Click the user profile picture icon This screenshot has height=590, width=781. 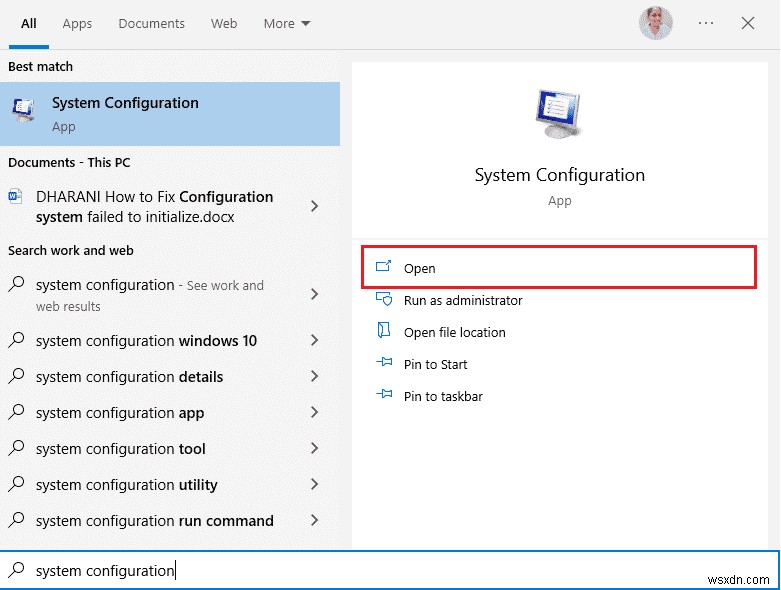pyautogui.click(x=656, y=23)
